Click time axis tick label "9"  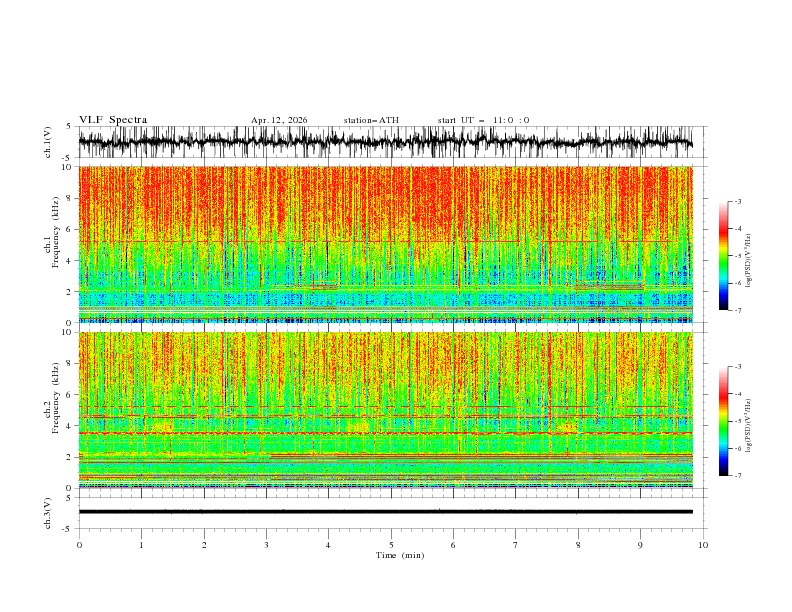pos(640,545)
